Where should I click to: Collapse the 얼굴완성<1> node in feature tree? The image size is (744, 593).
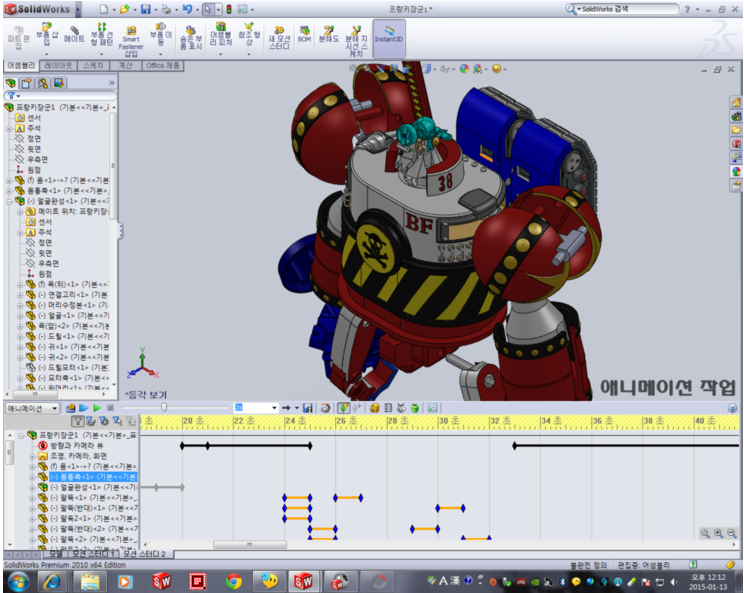click(9, 201)
